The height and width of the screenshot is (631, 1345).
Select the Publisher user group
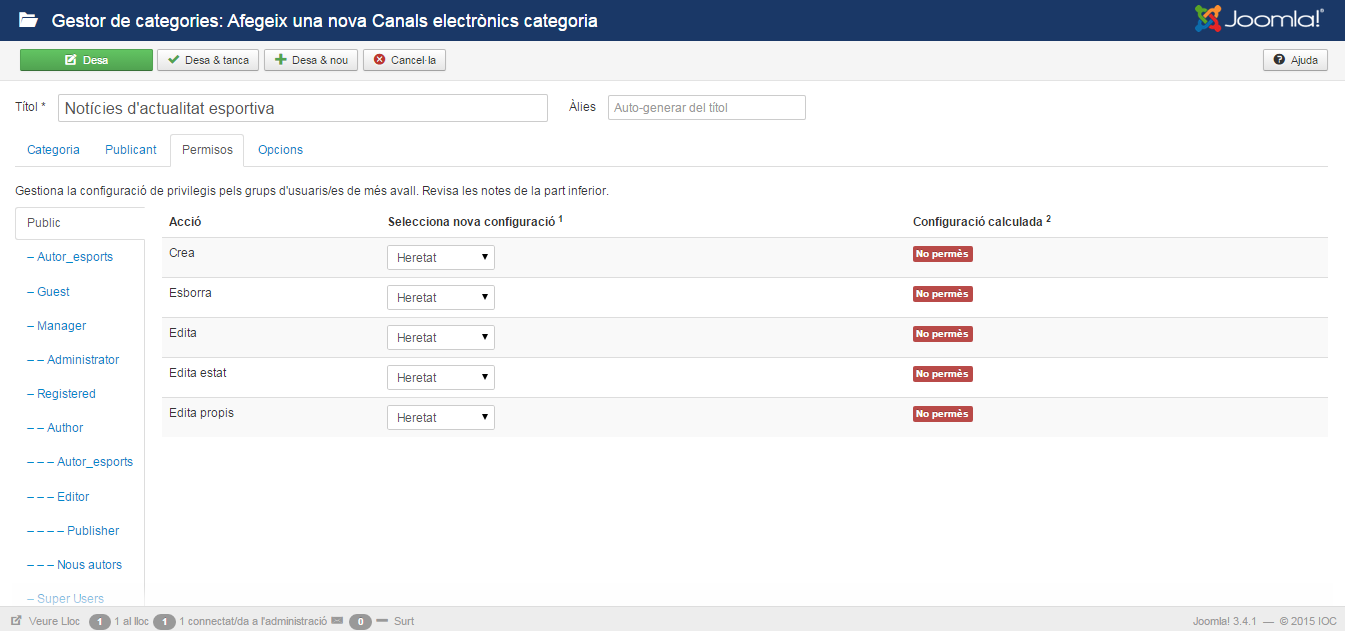[93, 531]
